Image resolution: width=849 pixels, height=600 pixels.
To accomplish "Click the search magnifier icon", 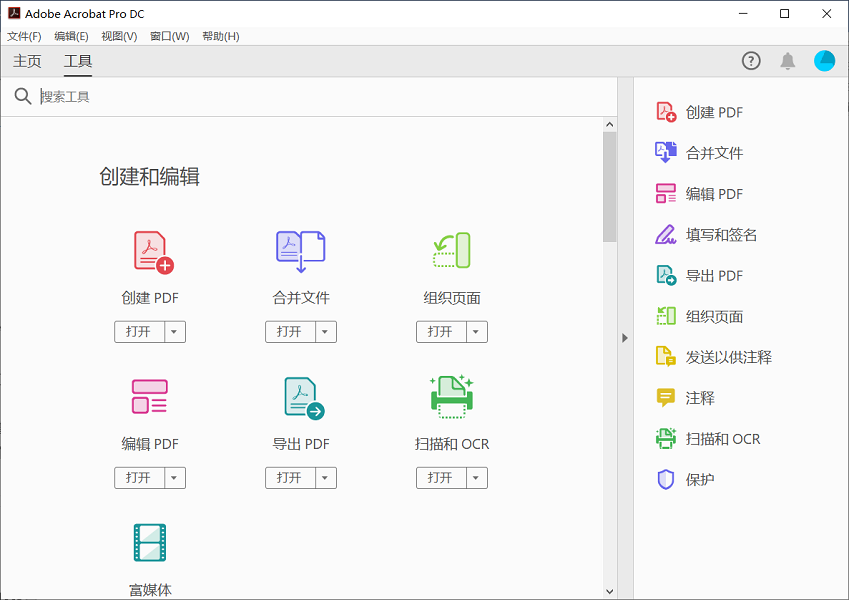I will tap(23, 96).
